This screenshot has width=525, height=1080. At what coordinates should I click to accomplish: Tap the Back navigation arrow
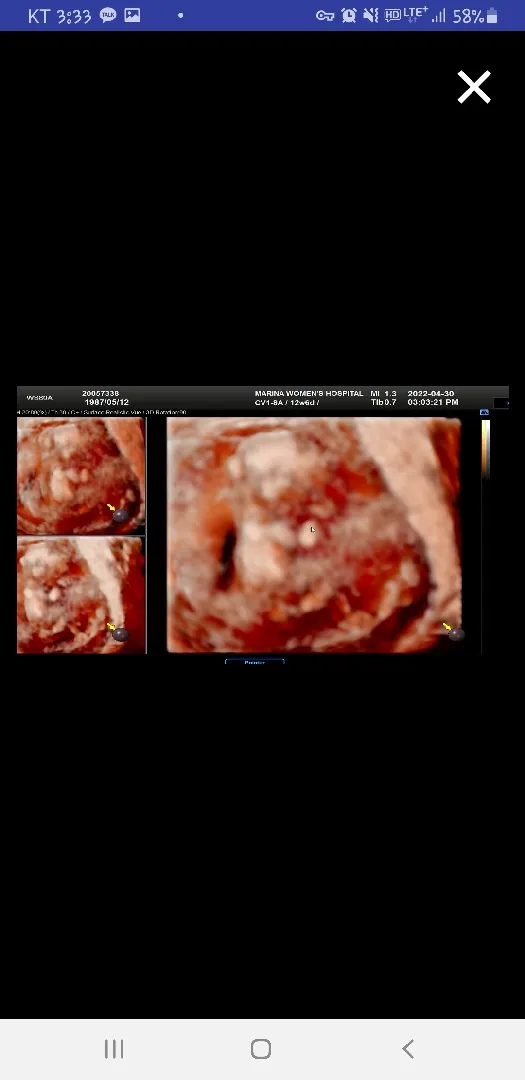point(408,1049)
